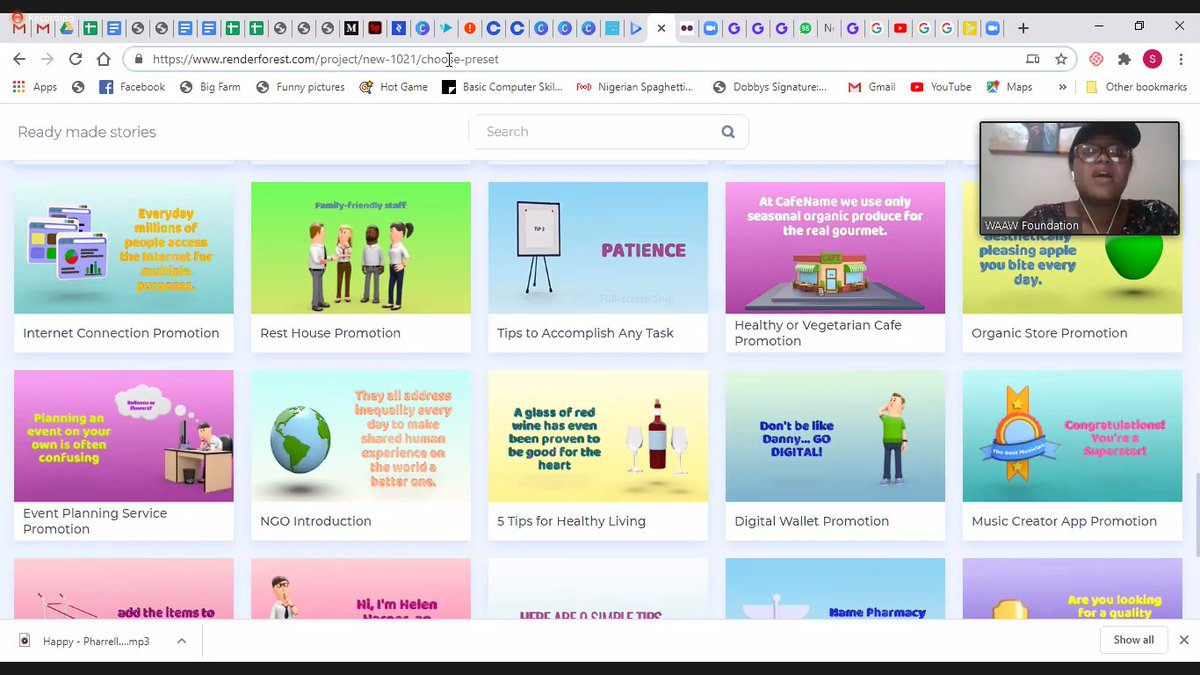This screenshot has width=1200, height=675.
Task: Bookmark this page with the star icon
Action: coord(1061,59)
